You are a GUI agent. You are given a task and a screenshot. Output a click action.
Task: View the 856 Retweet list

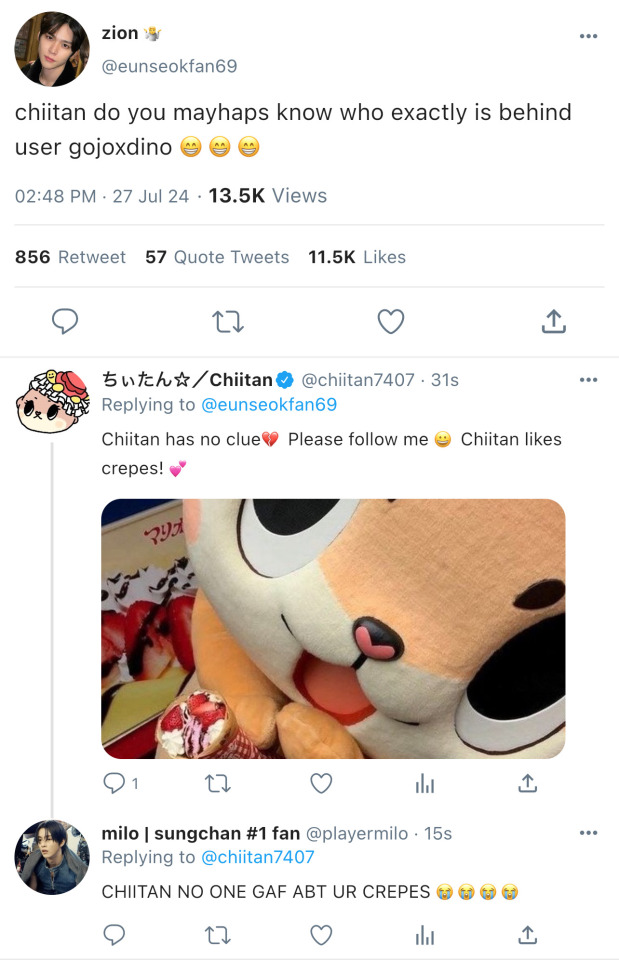point(70,257)
